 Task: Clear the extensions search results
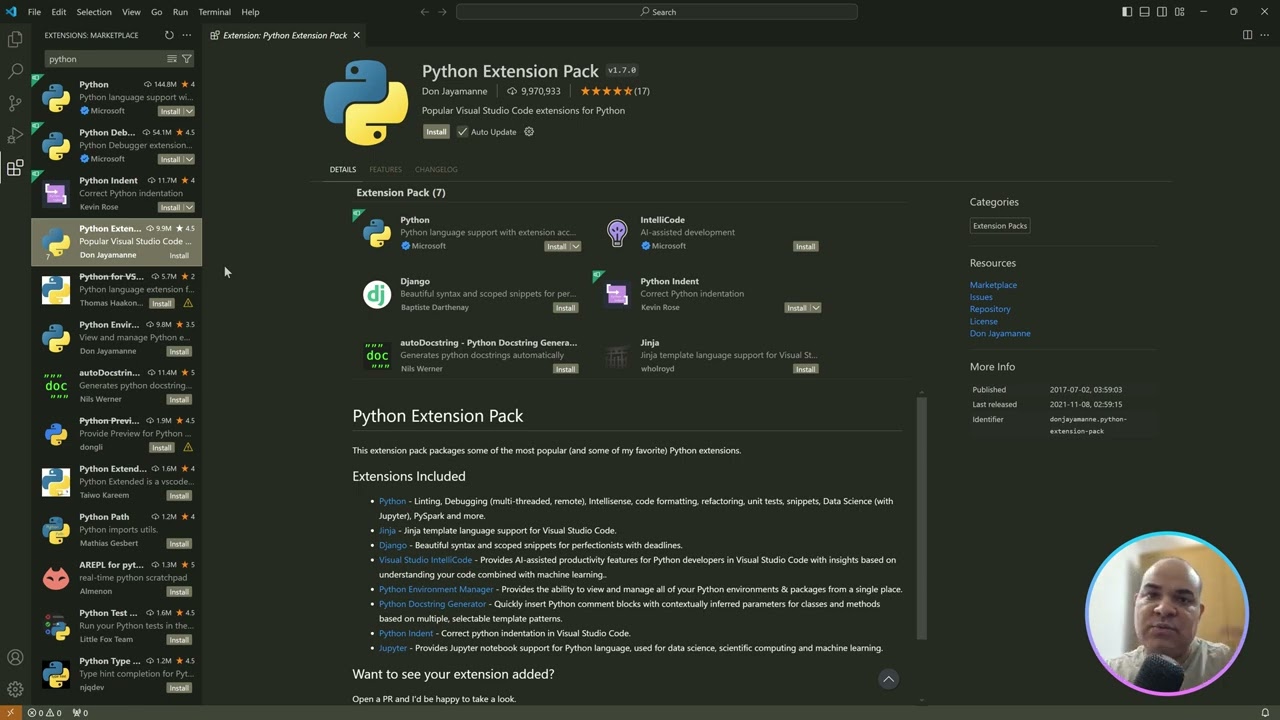(x=172, y=59)
